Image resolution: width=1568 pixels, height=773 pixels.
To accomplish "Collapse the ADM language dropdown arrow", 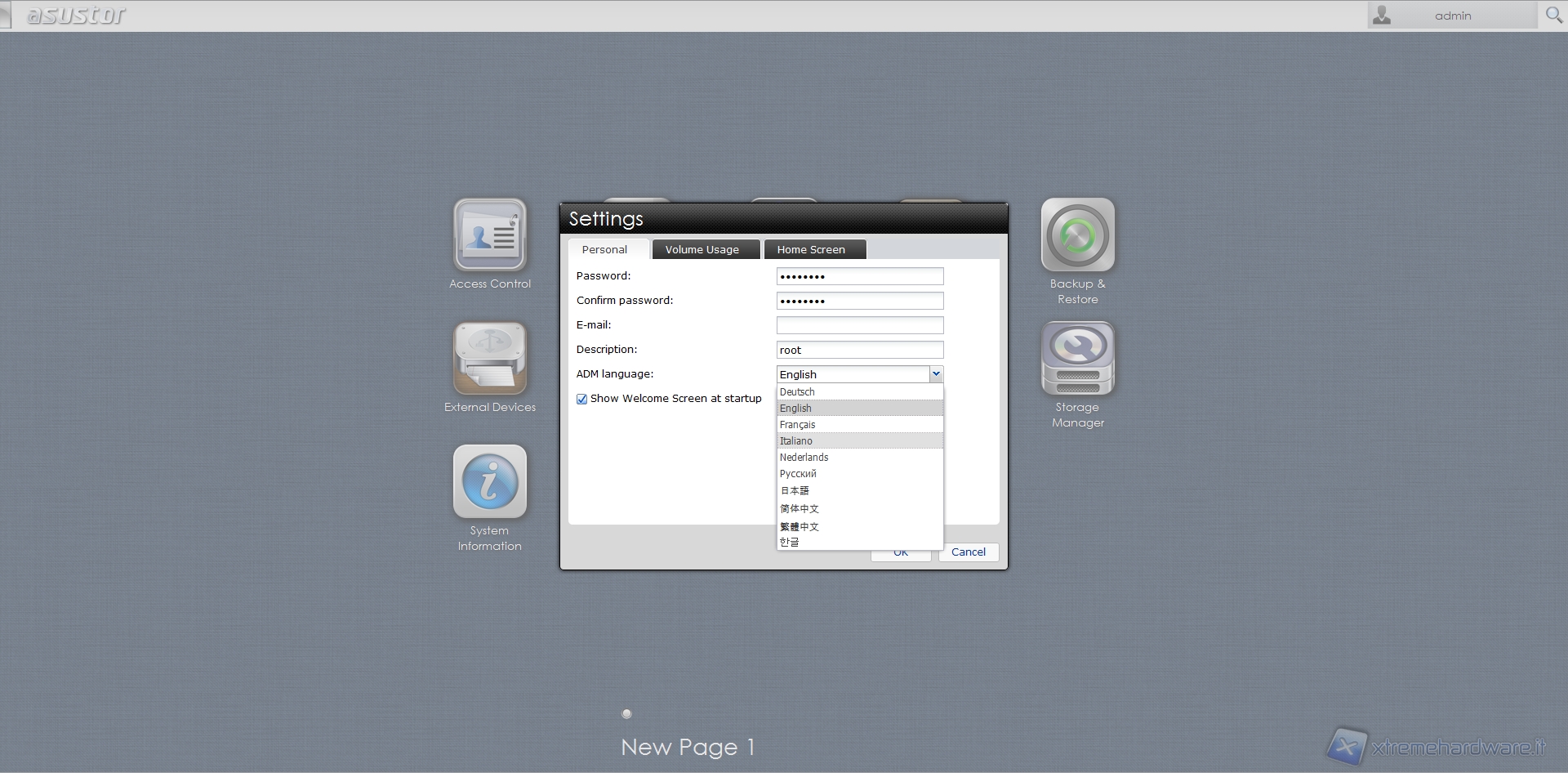I will pyautogui.click(x=936, y=374).
